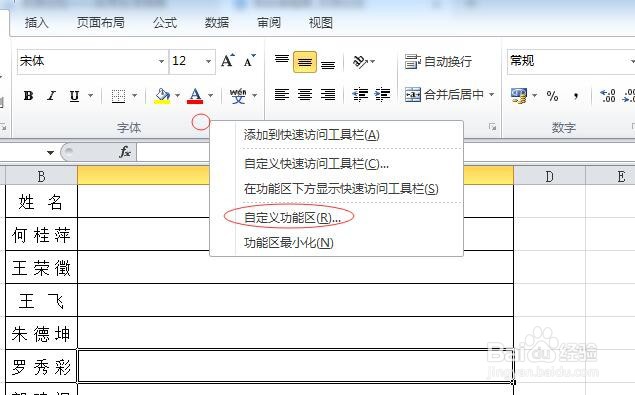Click insert function fx button
This screenshot has height=395, width=635.
click(125, 152)
